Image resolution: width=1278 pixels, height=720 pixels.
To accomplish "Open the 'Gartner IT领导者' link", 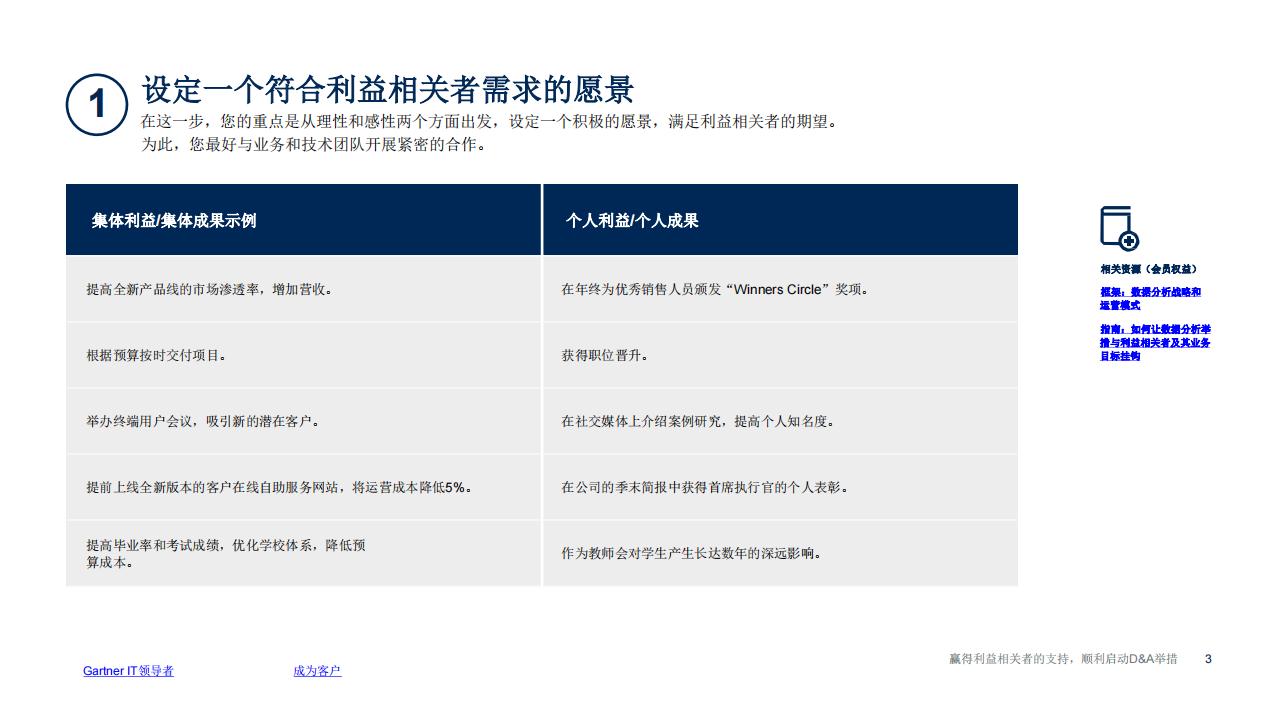I will 128,671.
